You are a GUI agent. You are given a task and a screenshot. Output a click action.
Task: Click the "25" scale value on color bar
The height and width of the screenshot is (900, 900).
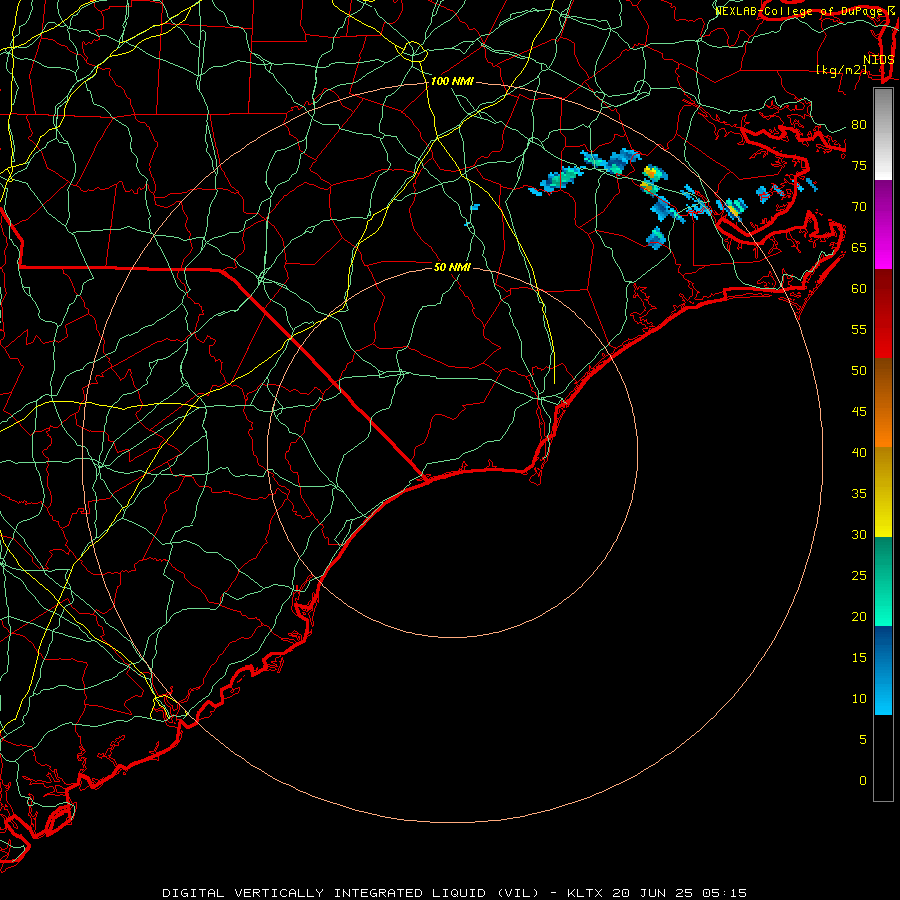tap(859, 576)
